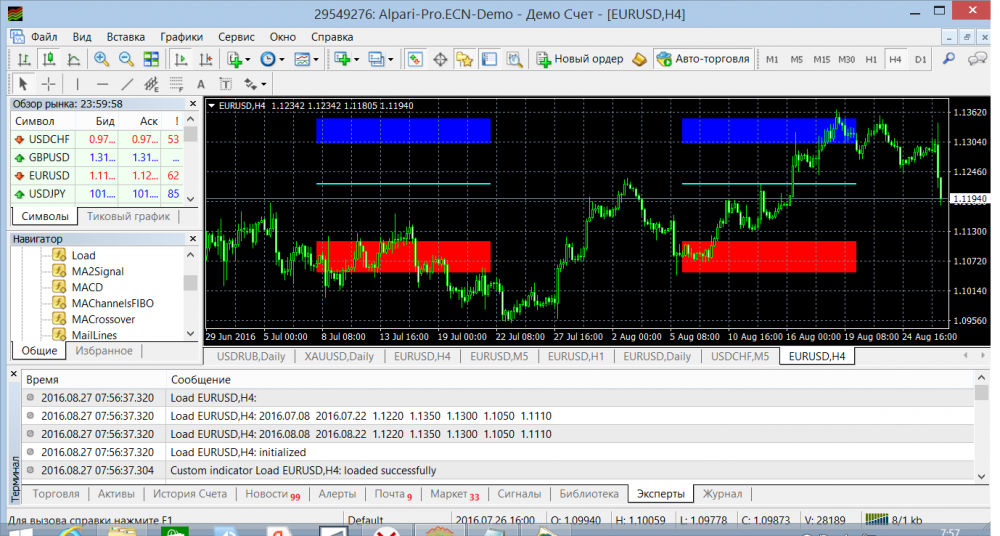Toggle chart shift from right edge
The image size is (1000, 536).
(205, 59)
